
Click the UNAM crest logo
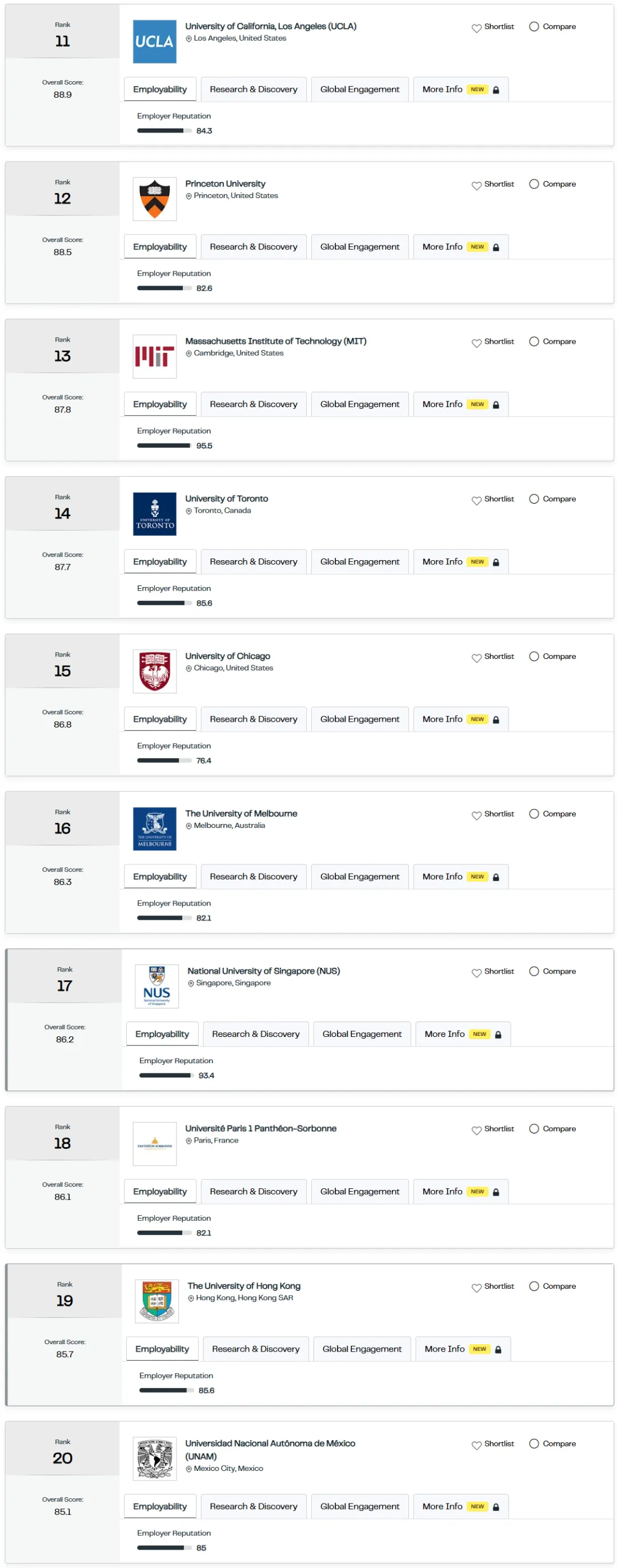click(155, 1458)
